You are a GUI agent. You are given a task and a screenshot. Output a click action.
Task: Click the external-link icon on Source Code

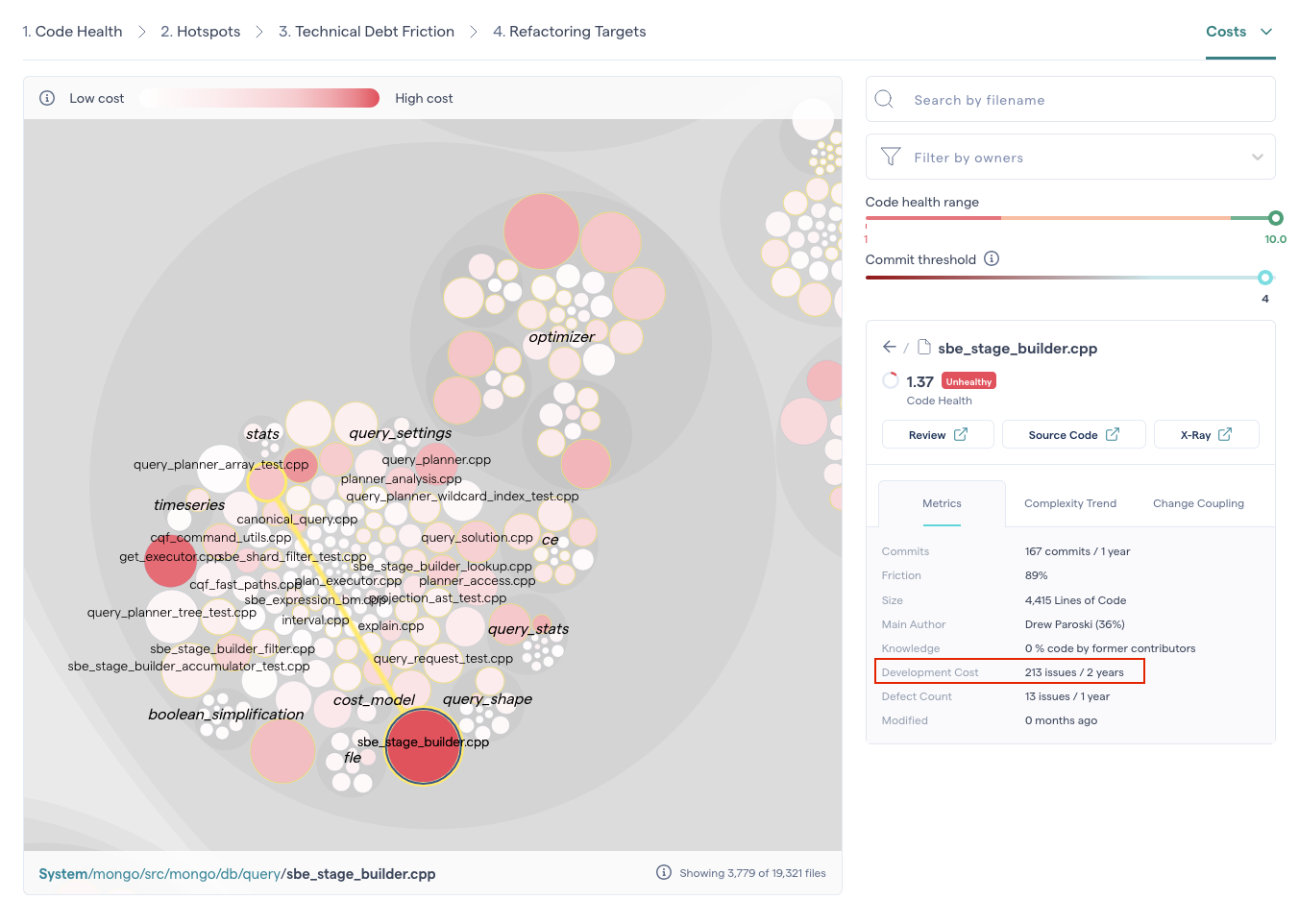tap(1114, 433)
